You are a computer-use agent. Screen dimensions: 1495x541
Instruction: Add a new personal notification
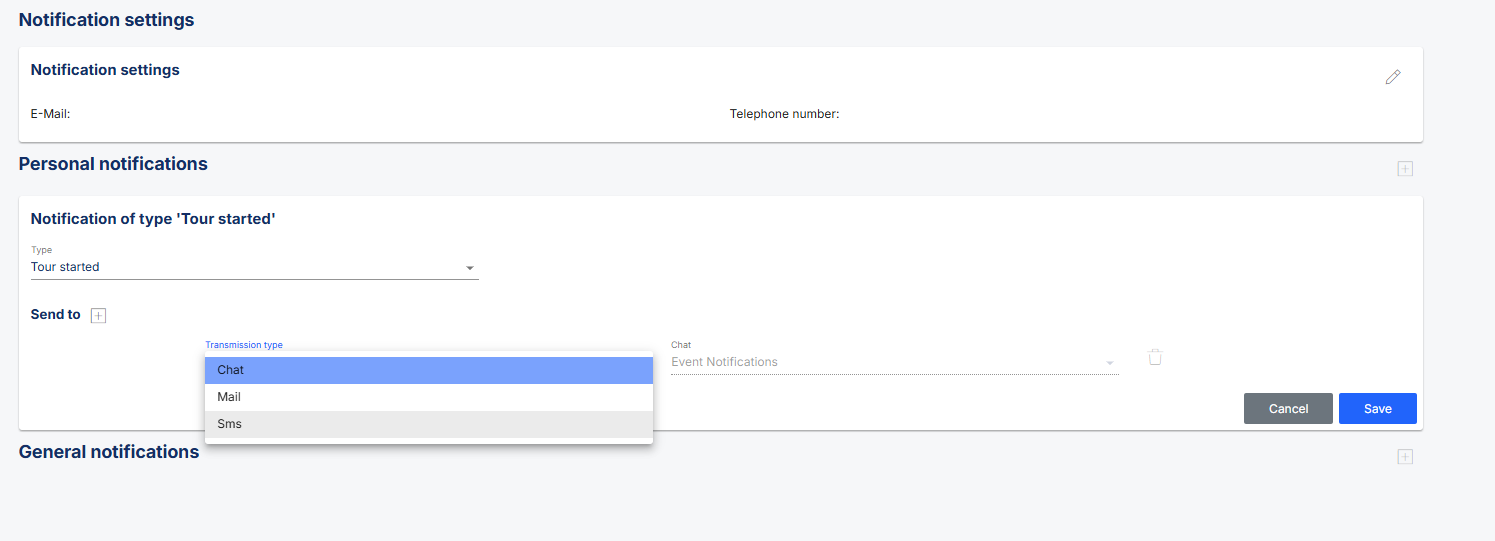click(1405, 169)
